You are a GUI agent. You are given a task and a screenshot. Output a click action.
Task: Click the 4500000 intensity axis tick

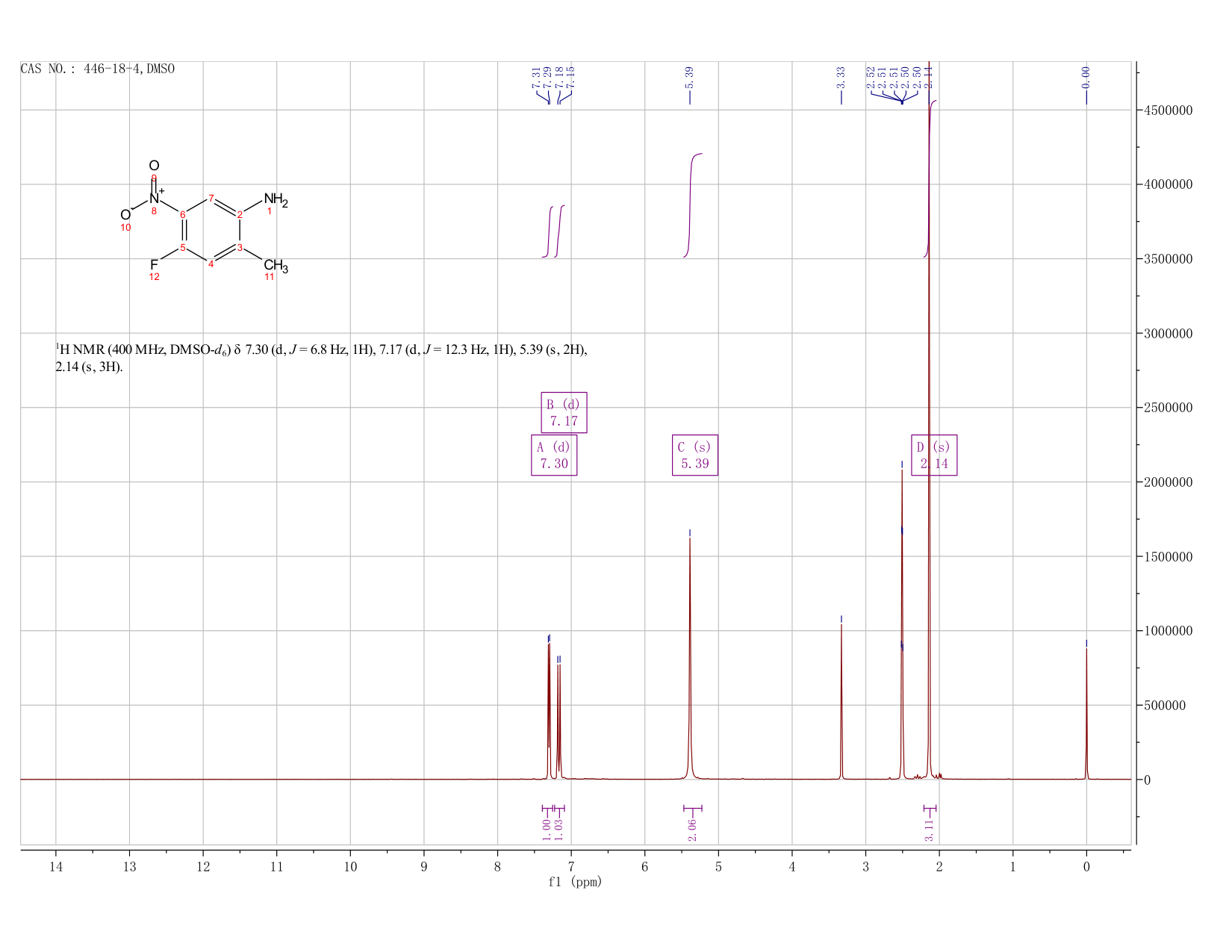tap(1168, 111)
